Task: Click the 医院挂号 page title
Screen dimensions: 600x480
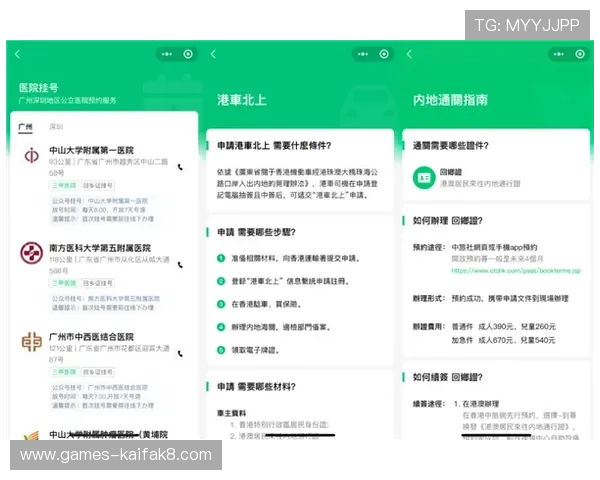Action: pyautogui.click(x=39, y=88)
